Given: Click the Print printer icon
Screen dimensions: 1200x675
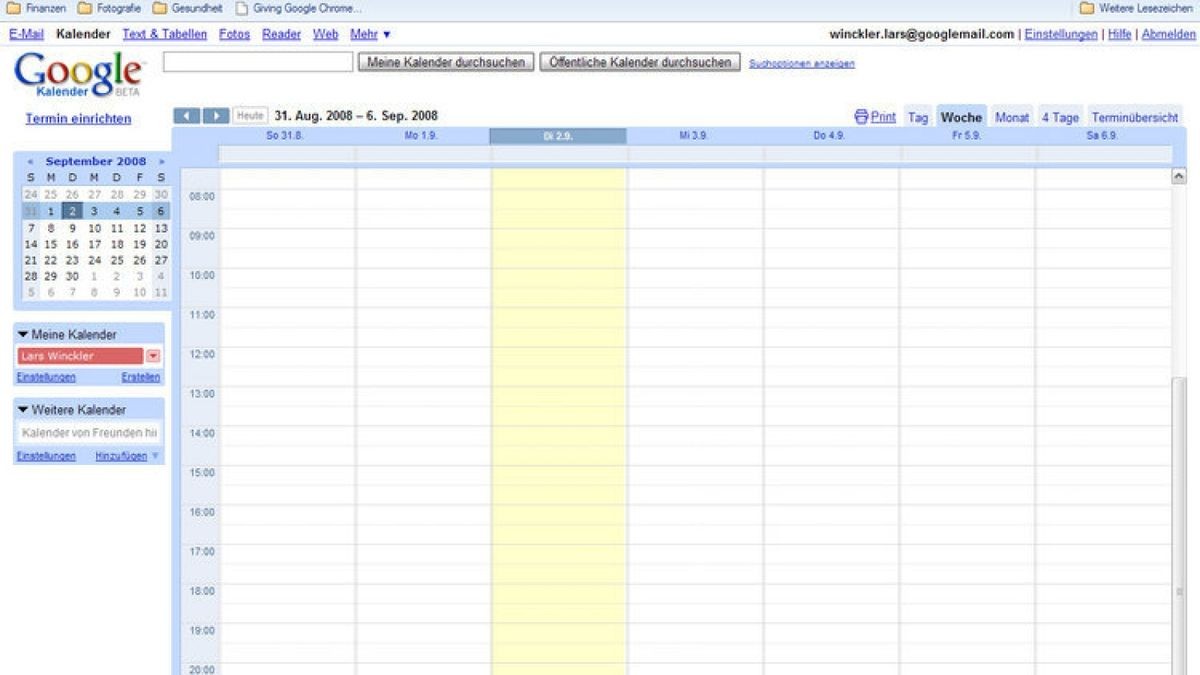Looking at the screenshot, I should click(861, 117).
